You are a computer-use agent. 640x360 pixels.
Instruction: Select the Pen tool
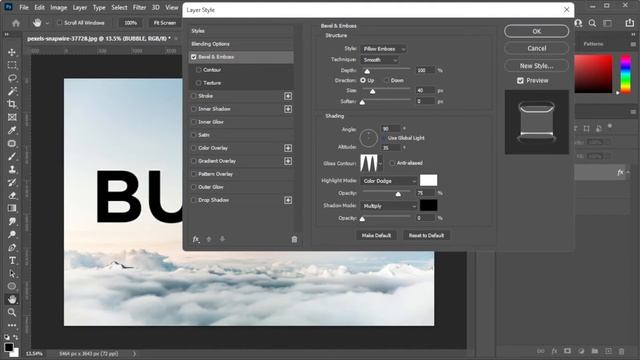pos(12,247)
